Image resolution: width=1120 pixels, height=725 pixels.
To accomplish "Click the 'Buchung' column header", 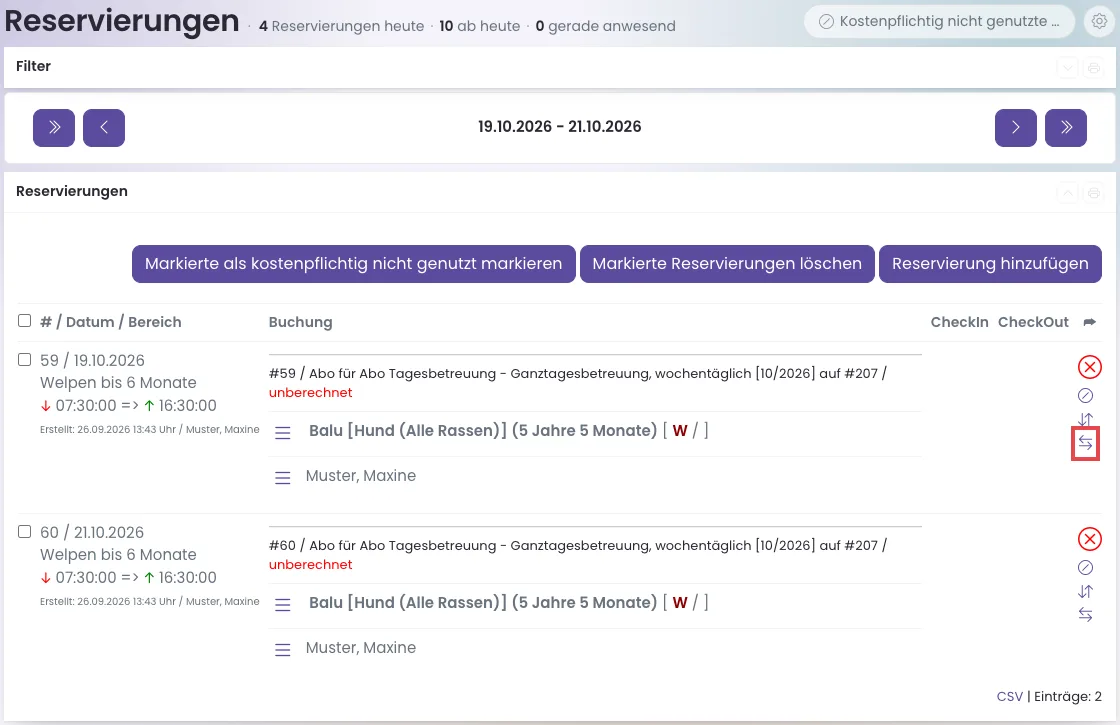I will tap(300, 322).
